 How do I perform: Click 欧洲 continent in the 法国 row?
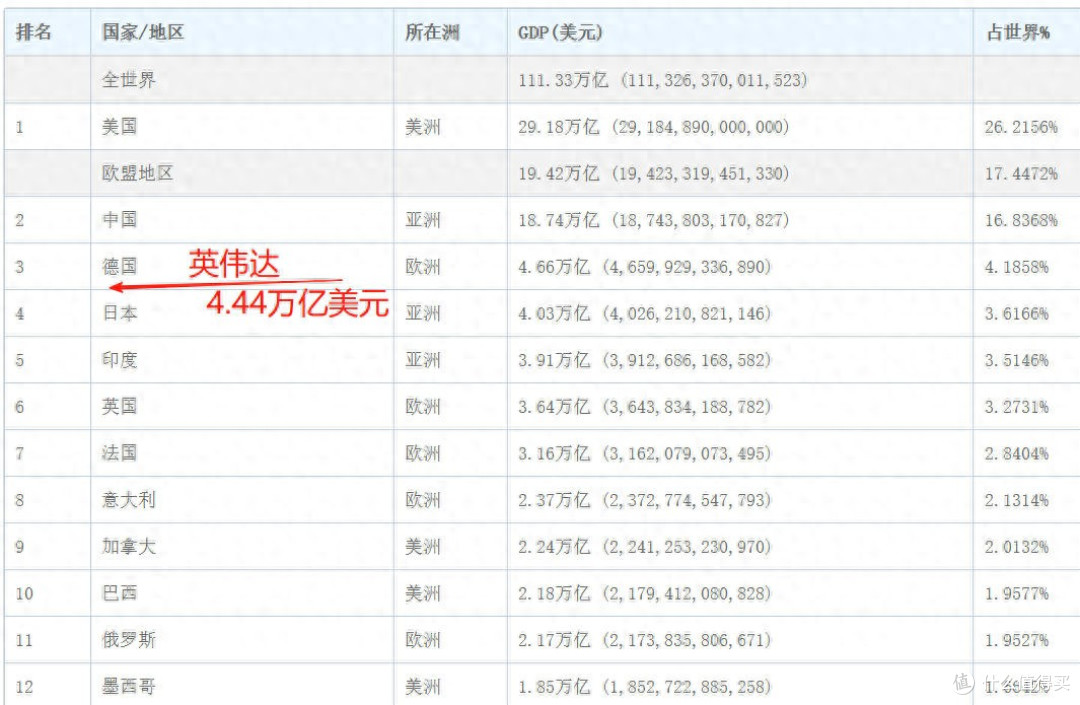tap(422, 454)
